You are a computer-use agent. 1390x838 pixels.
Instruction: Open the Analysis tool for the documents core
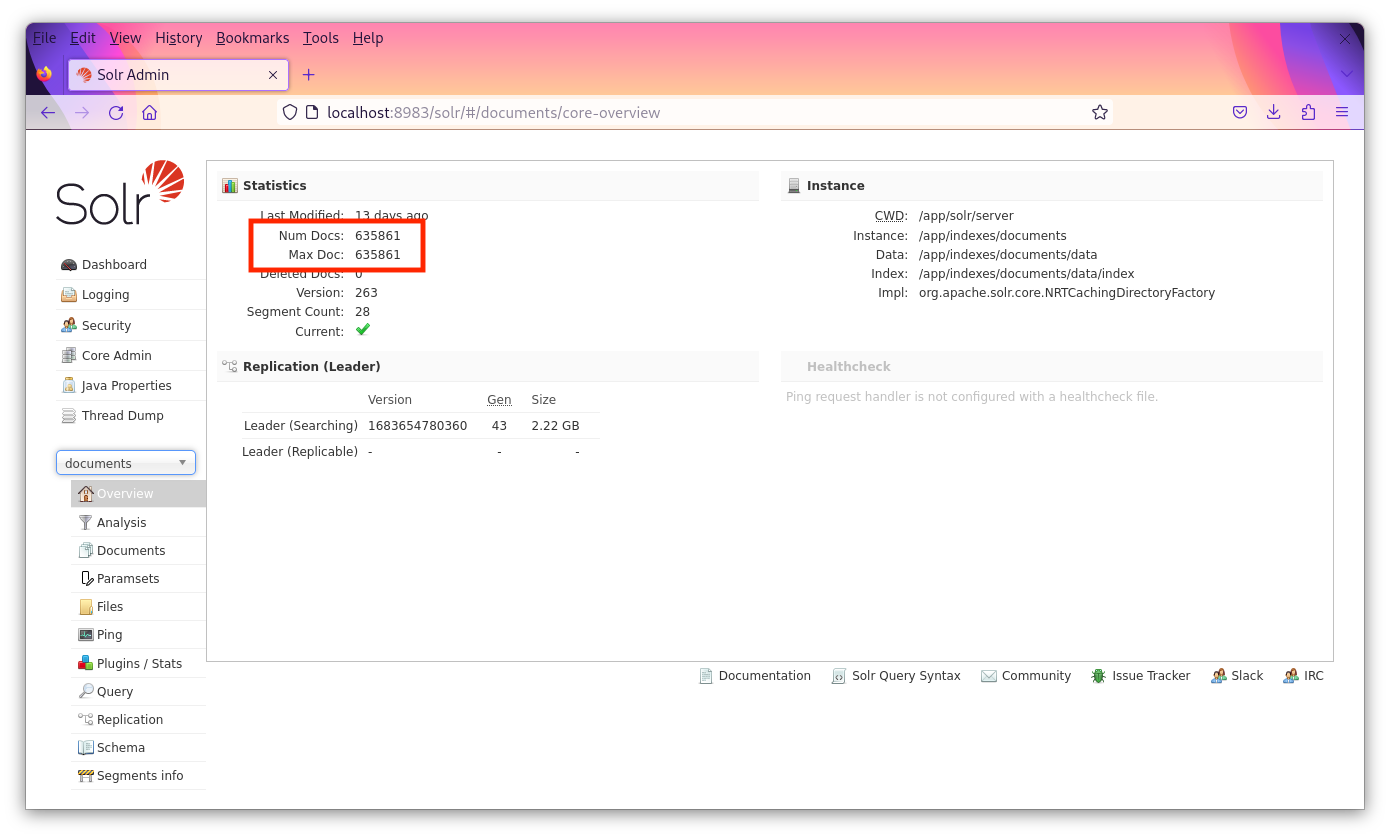click(x=138, y=523)
